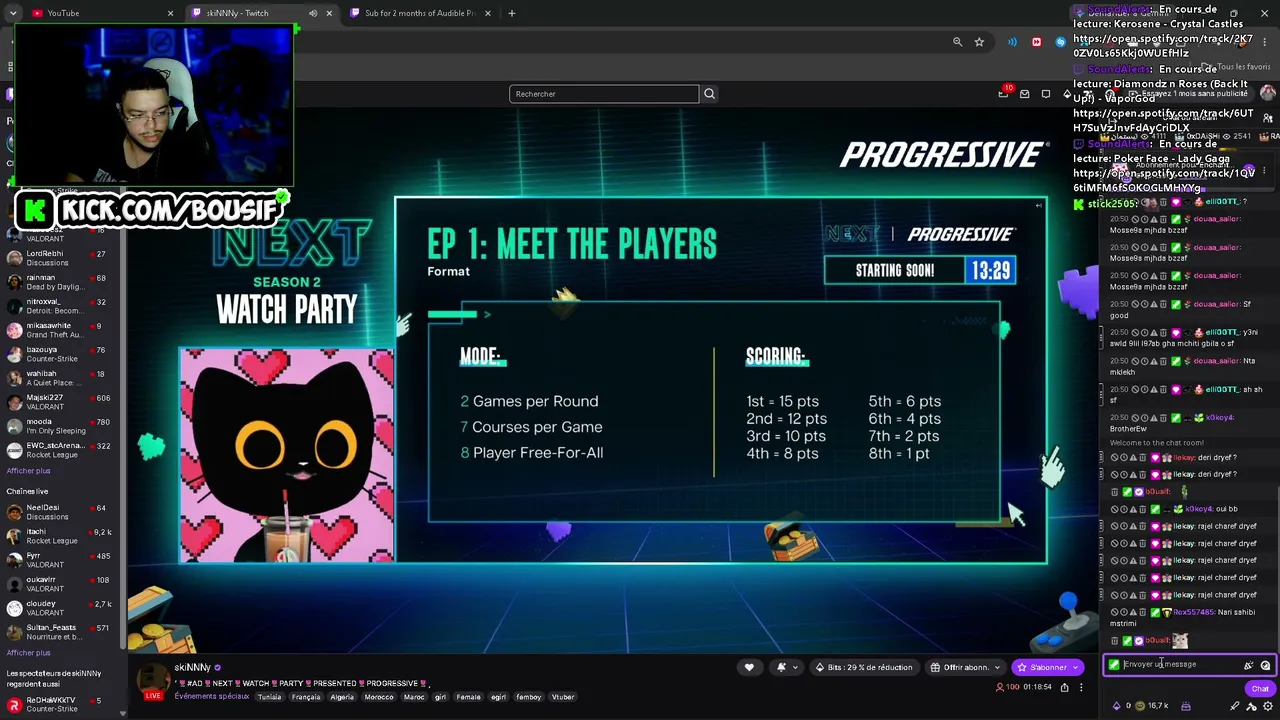The width and height of the screenshot is (1280, 720).
Task: Open Fyrr's VALORANT channel
Action: 60,560
